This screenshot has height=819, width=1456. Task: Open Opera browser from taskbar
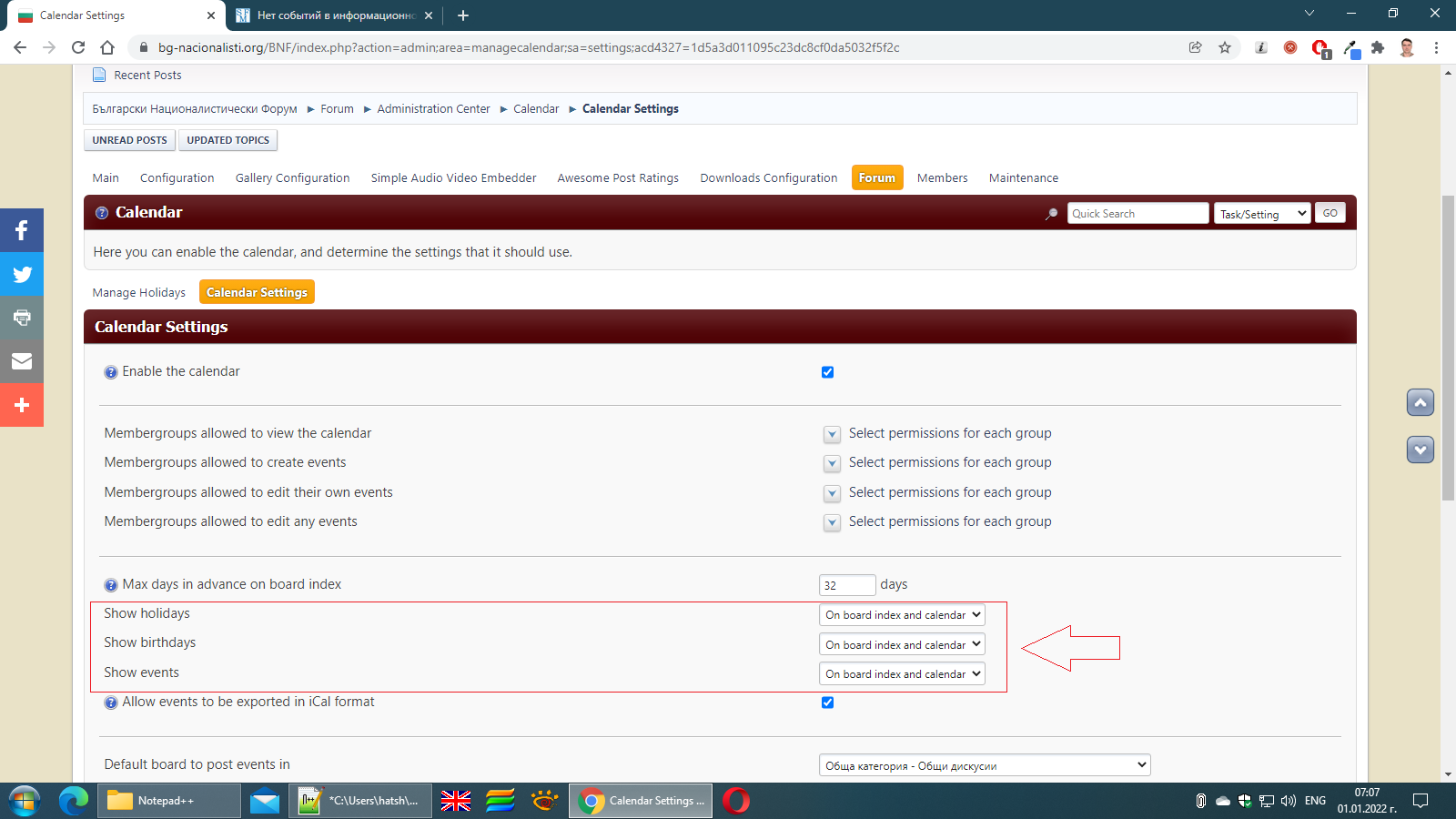[736, 801]
